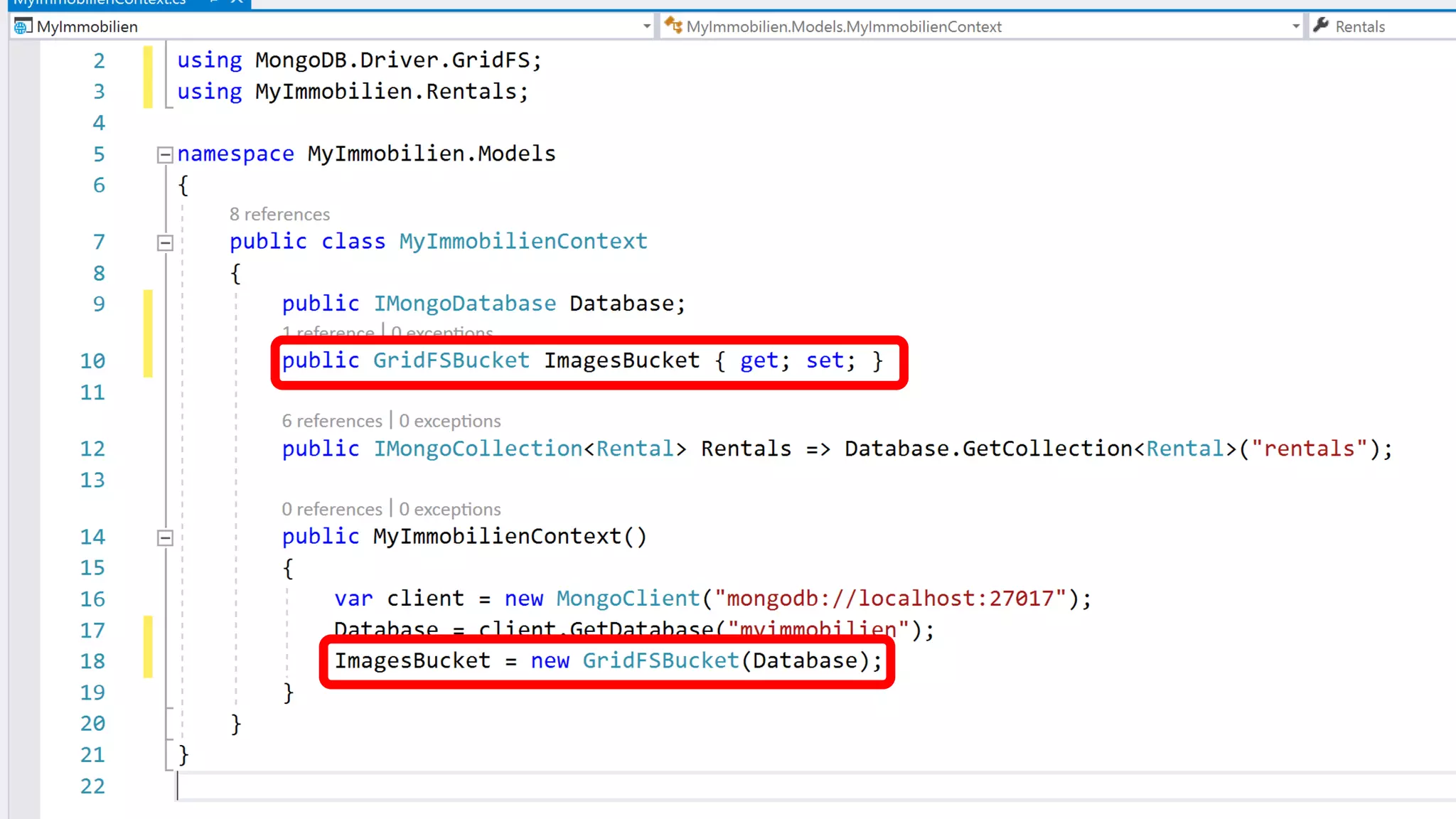
Task: Open 0 references CodeLens above the constructor
Action: (331, 509)
